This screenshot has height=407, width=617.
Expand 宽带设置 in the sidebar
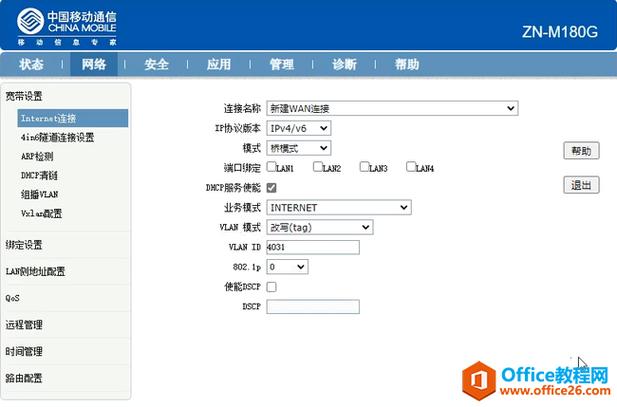coord(24,96)
